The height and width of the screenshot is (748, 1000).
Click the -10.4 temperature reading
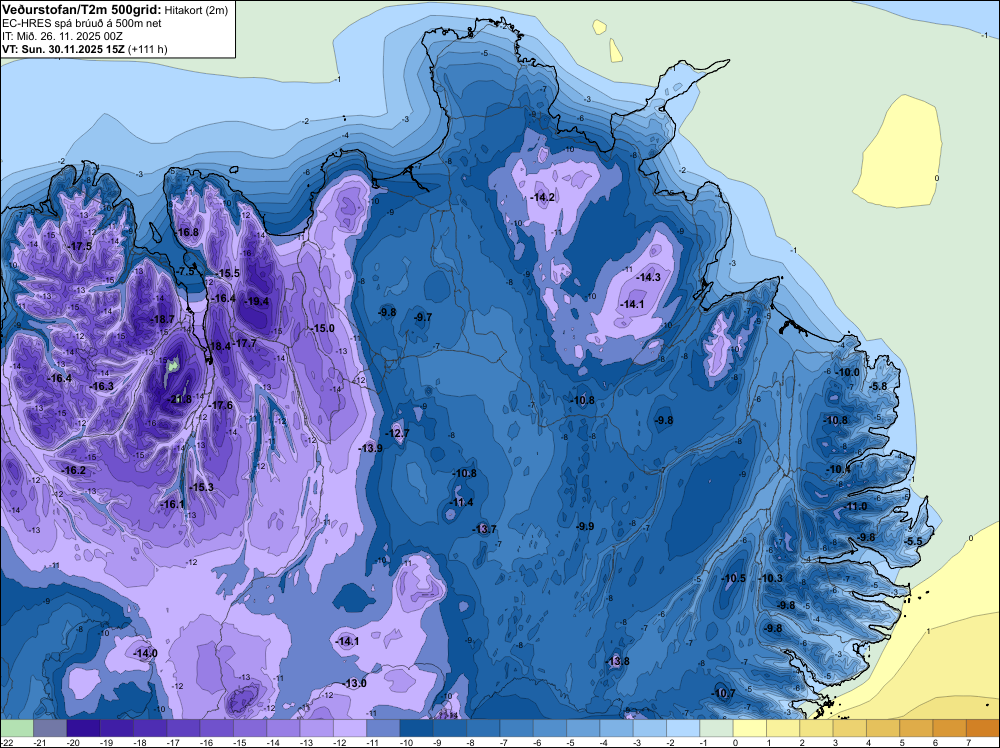click(x=839, y=469)
